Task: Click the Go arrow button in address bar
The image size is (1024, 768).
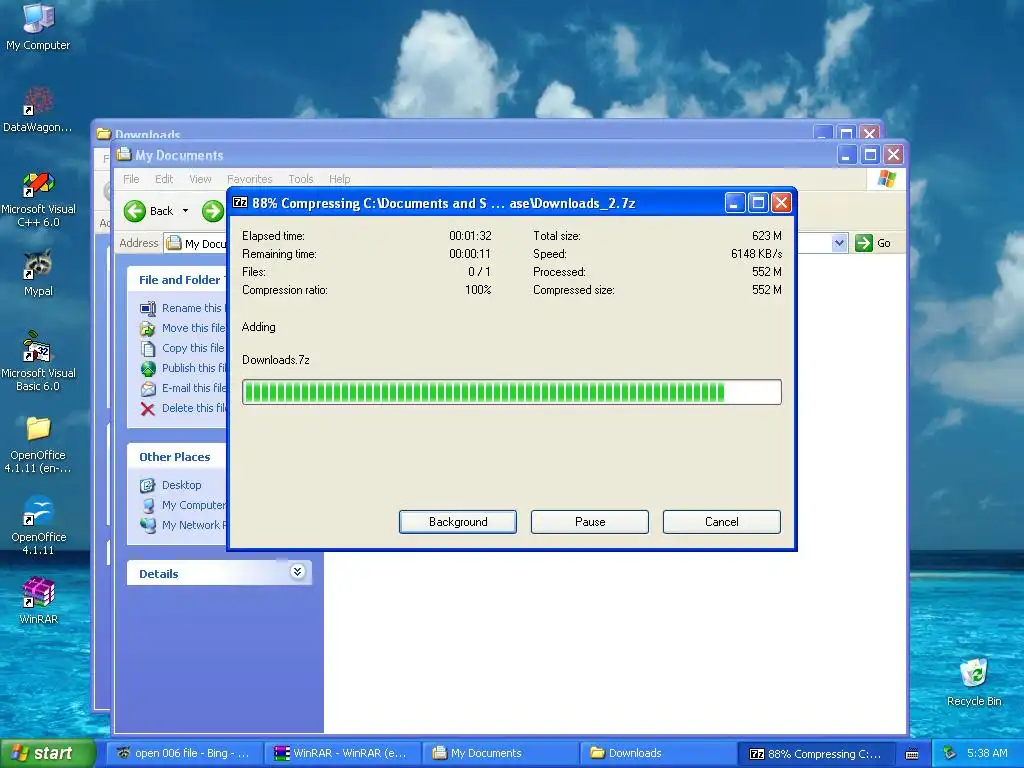Action: click(x=864, y=243)
